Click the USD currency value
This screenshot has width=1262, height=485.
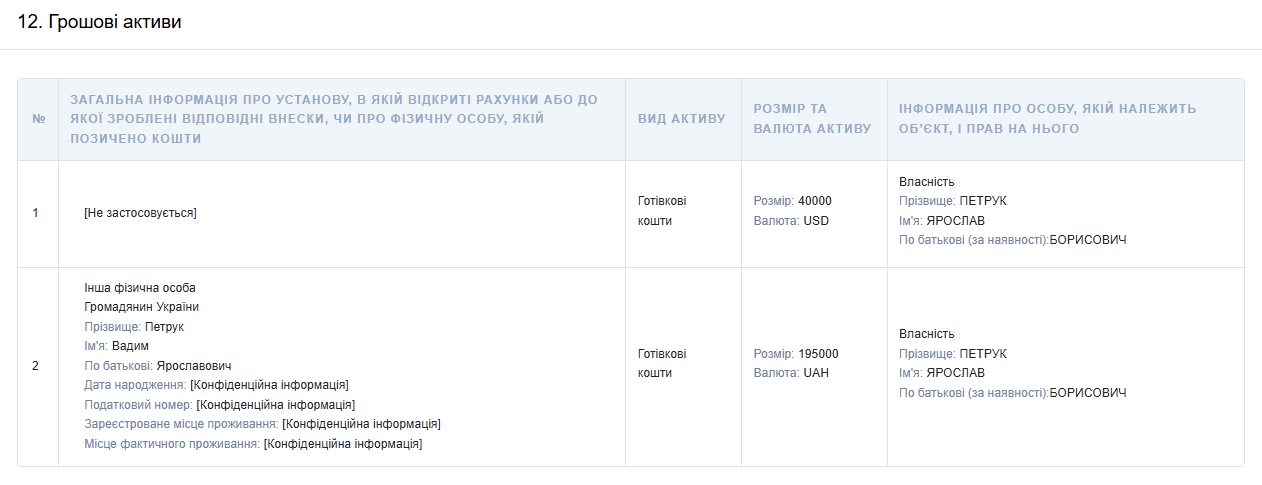(816, 221)
